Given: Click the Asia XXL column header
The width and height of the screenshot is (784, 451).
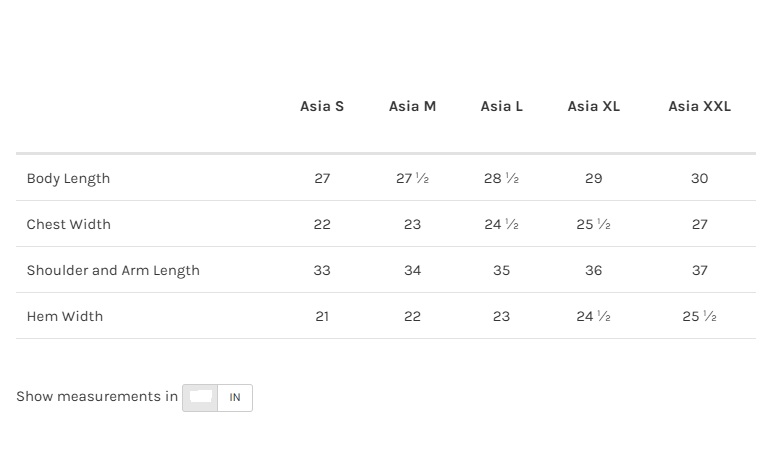Looking at the screenshot, I should pos(699,106).
